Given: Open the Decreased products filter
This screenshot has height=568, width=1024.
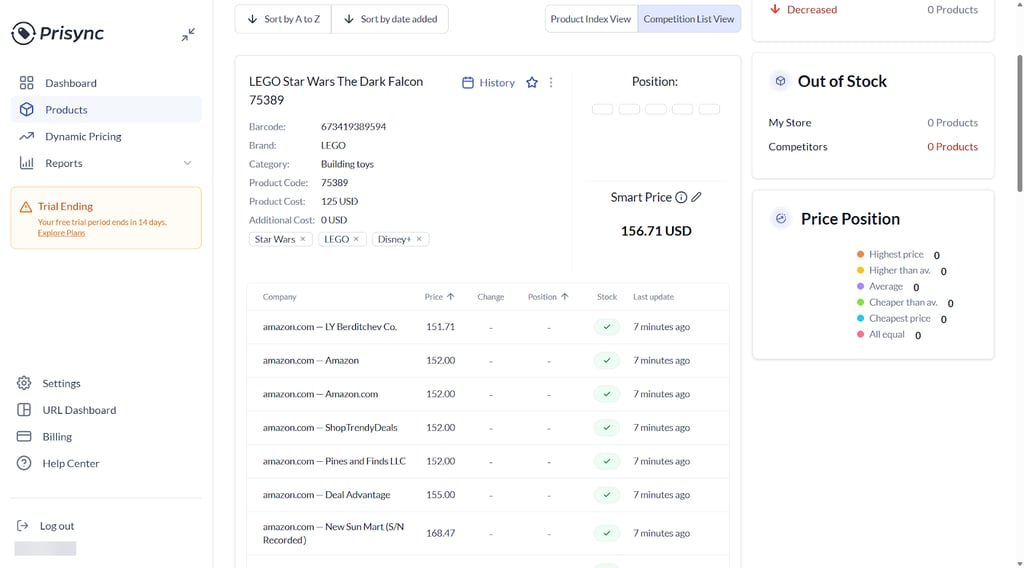Looking at the screenshot, I should point(873,10).
